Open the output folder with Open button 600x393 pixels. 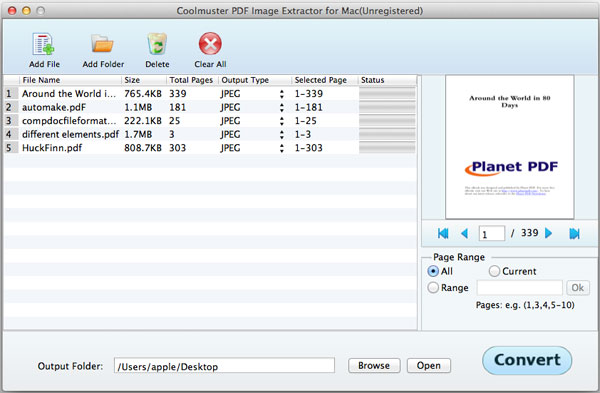[x=429, y=365]
